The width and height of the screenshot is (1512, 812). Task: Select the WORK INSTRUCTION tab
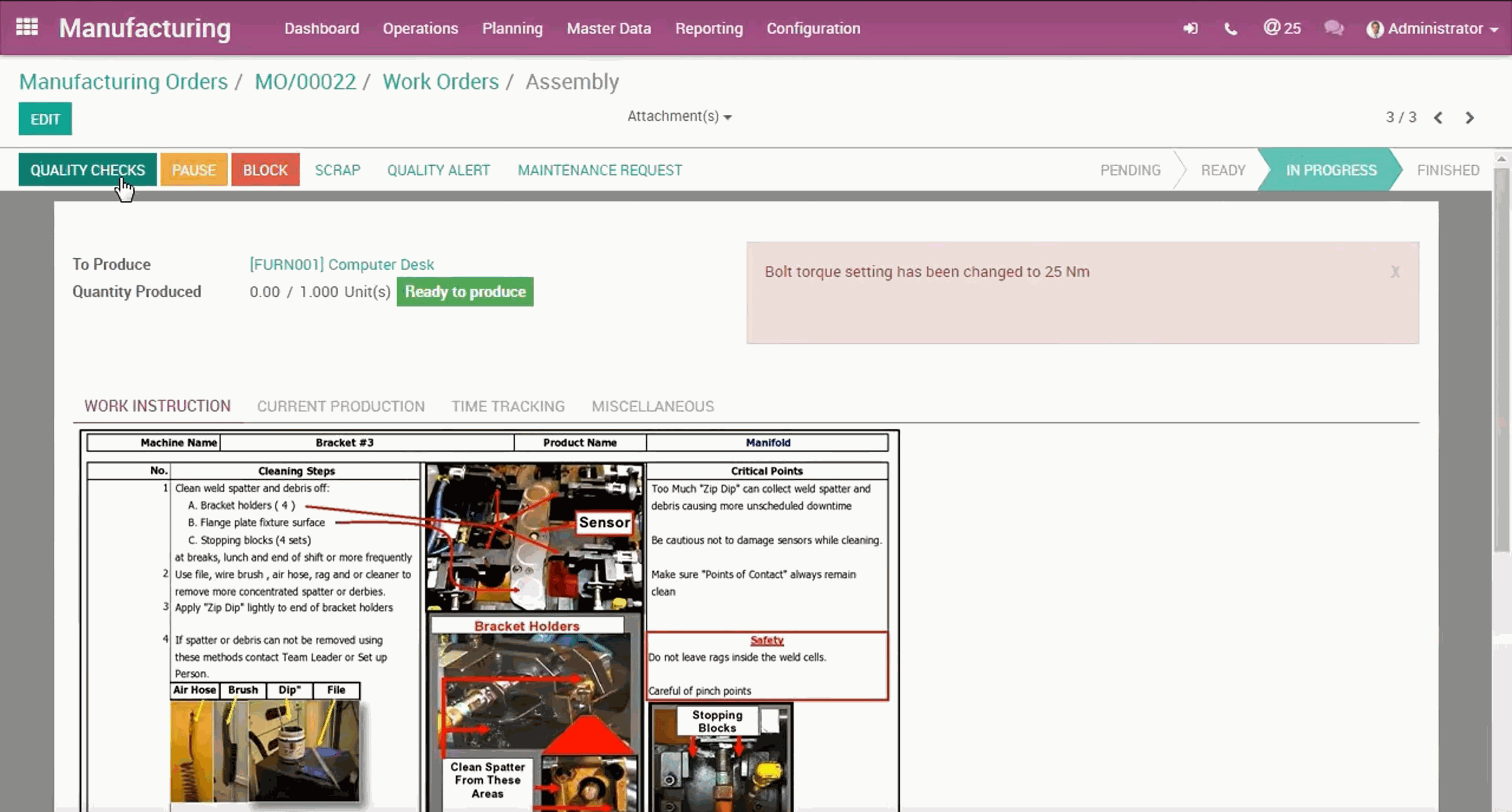pos(157,406)
